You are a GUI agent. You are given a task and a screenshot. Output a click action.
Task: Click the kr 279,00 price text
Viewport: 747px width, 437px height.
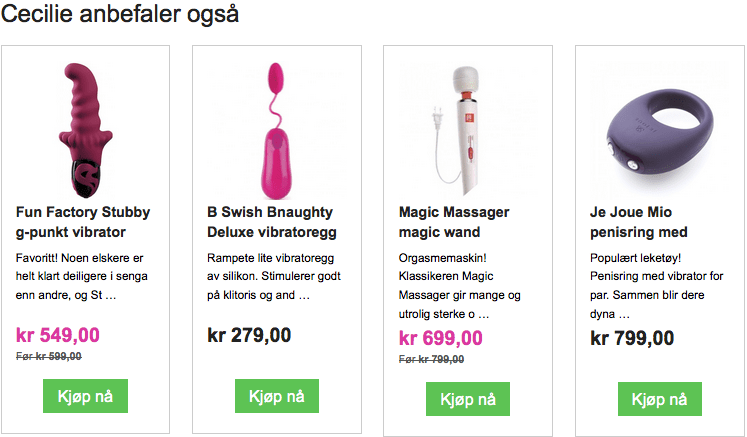coord(249,335)
